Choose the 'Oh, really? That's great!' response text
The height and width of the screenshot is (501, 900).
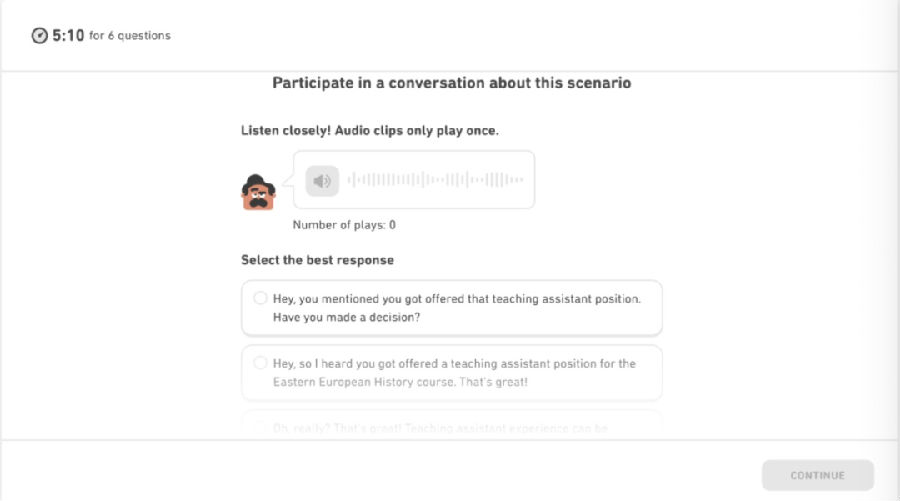pyautogui.click(x=440, y=428)
